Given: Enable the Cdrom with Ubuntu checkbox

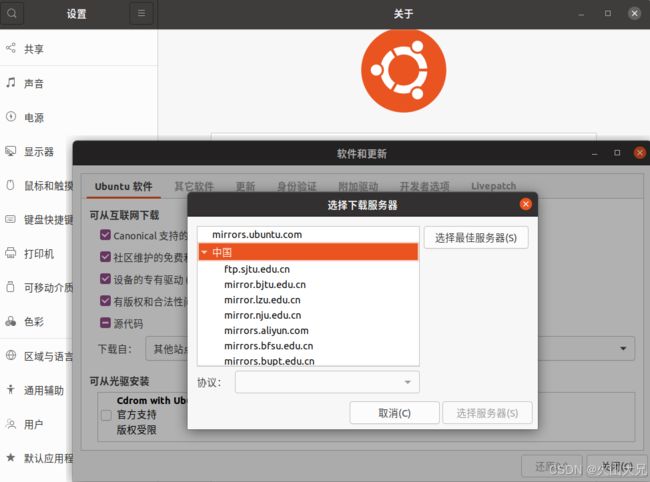Looking at the screenshot, I should click(x=106, y=415).
